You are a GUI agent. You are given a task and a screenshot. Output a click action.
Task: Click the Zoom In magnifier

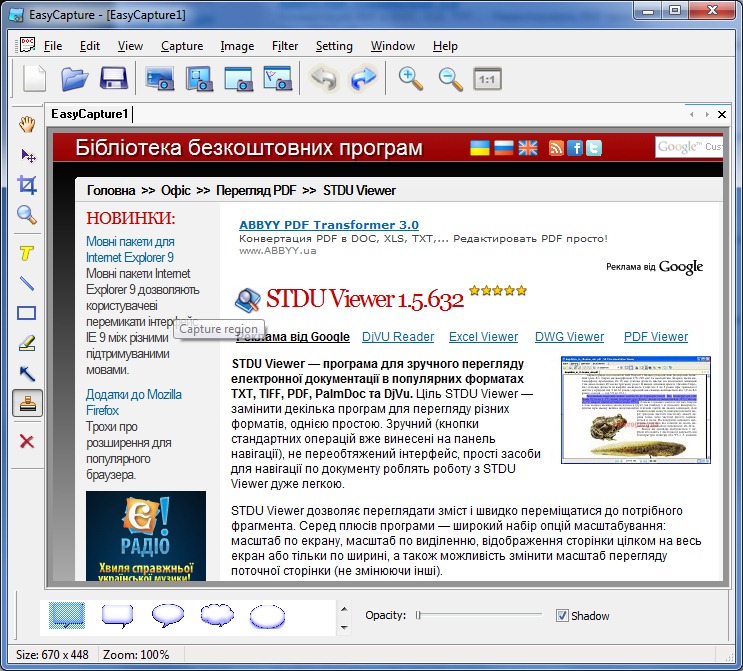(410, 79)
